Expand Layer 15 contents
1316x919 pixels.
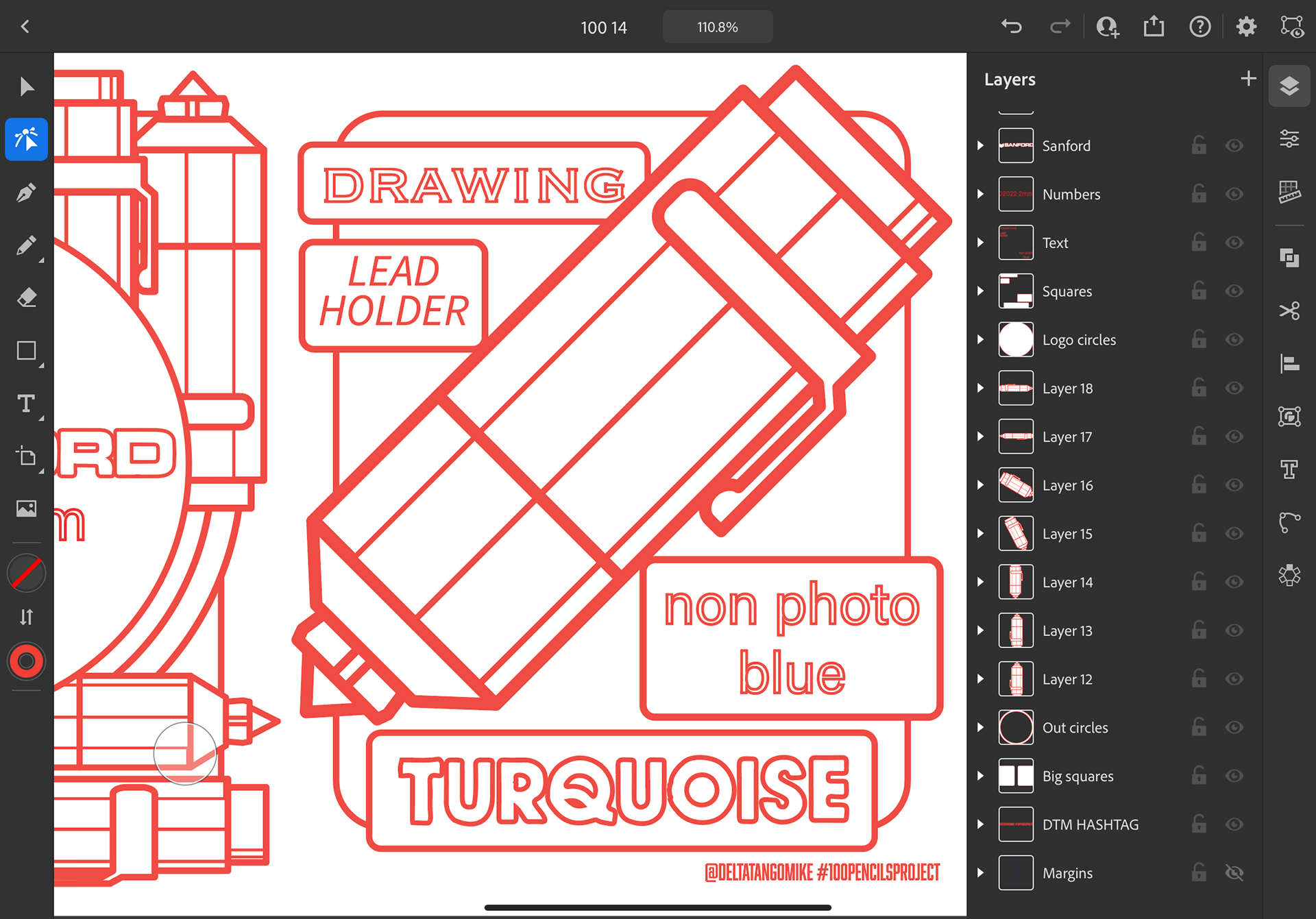(980, 533)
